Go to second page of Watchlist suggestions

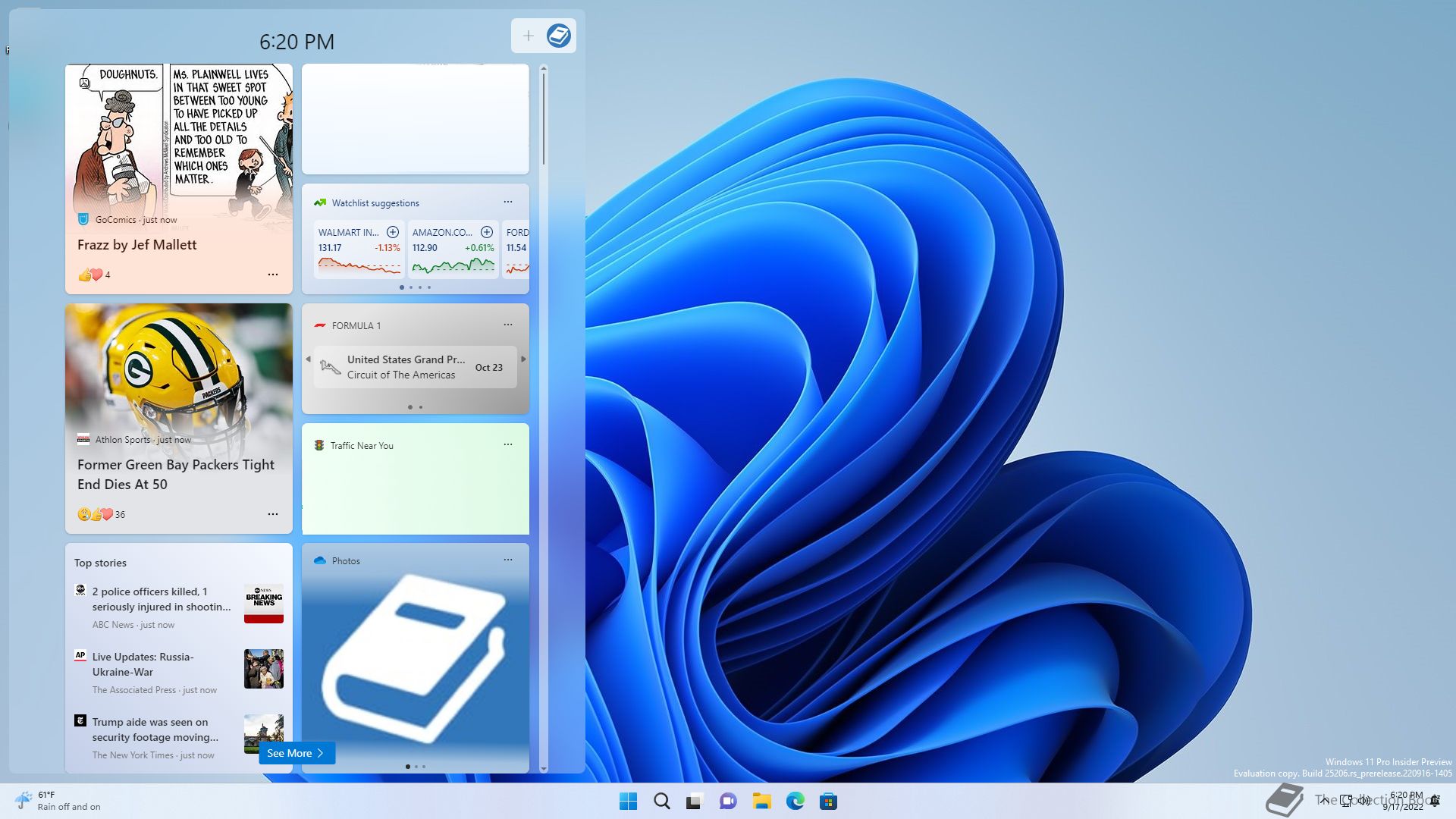point(411,287)
